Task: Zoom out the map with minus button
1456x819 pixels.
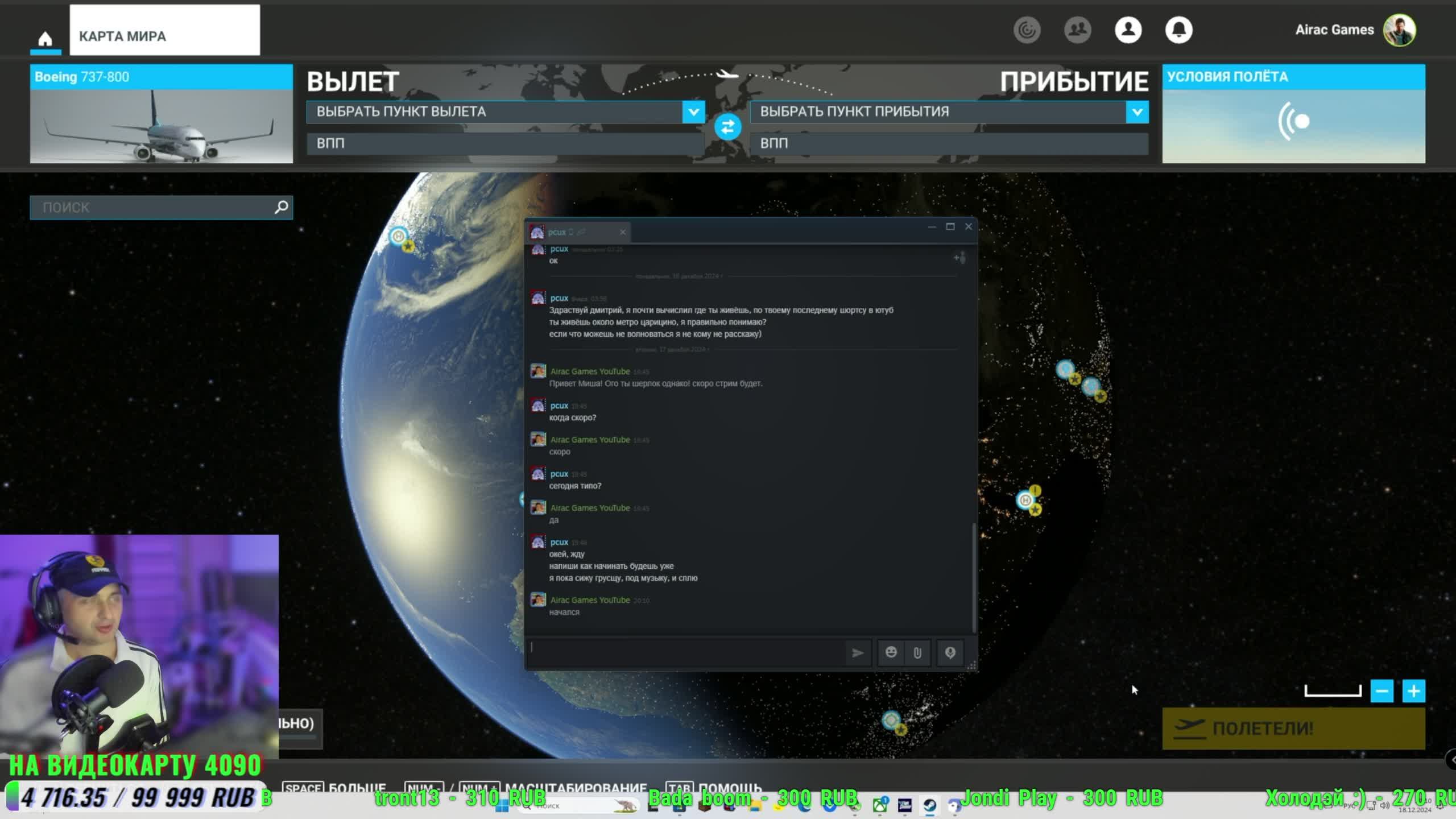Action: pyautogui.click(x=1382, y=691)
